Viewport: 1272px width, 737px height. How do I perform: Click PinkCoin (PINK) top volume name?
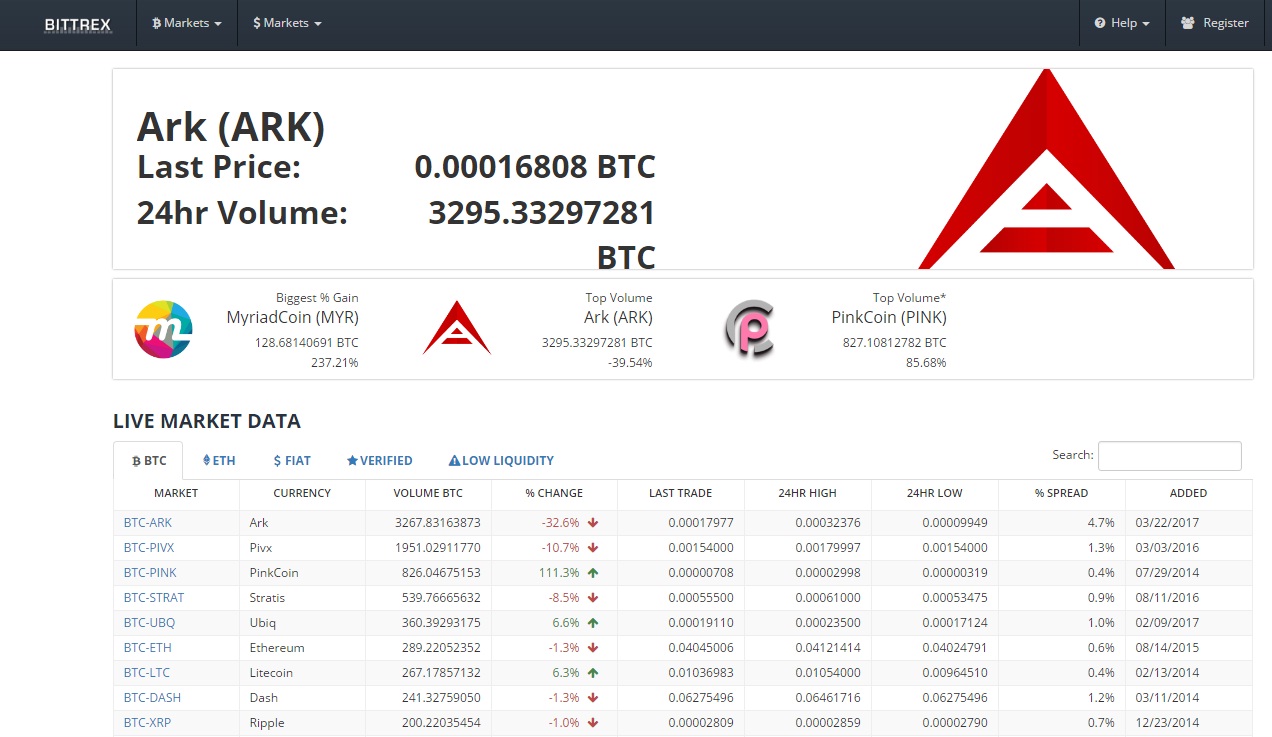click(889, 318)
